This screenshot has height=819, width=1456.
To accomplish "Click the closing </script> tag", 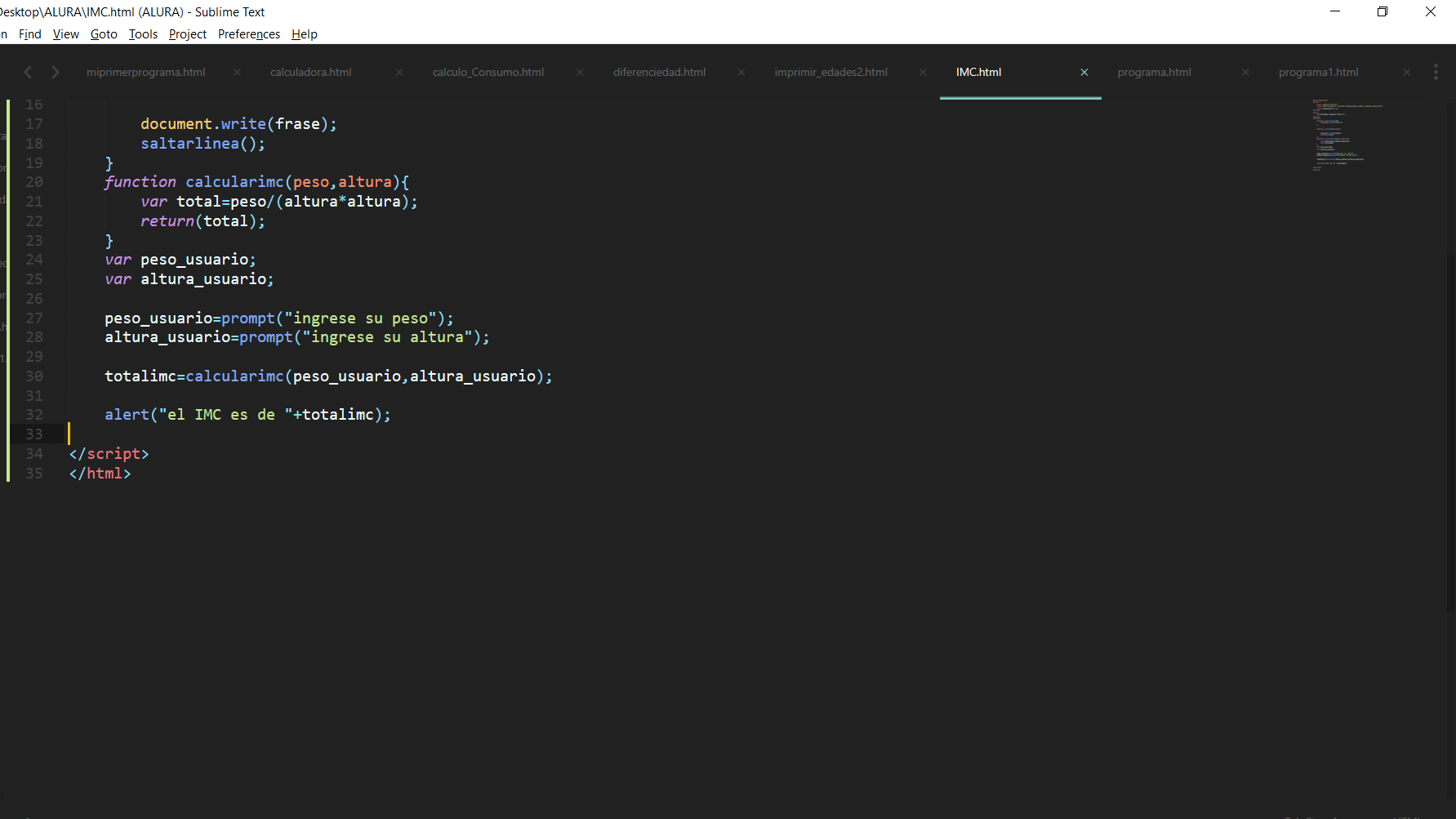I will tap(109, 454).
